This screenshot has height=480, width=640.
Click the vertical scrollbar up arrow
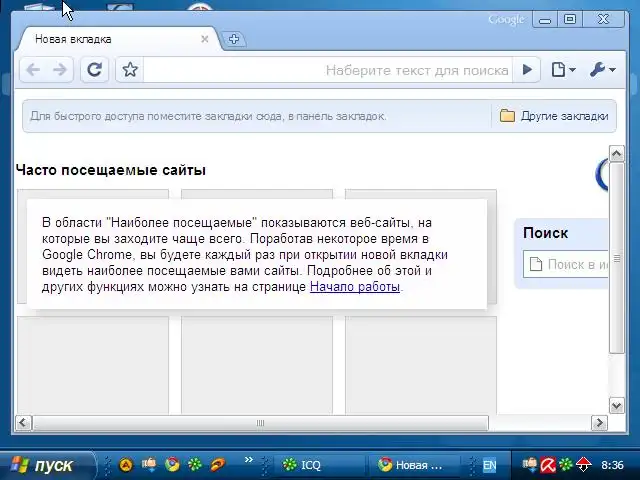616,154
